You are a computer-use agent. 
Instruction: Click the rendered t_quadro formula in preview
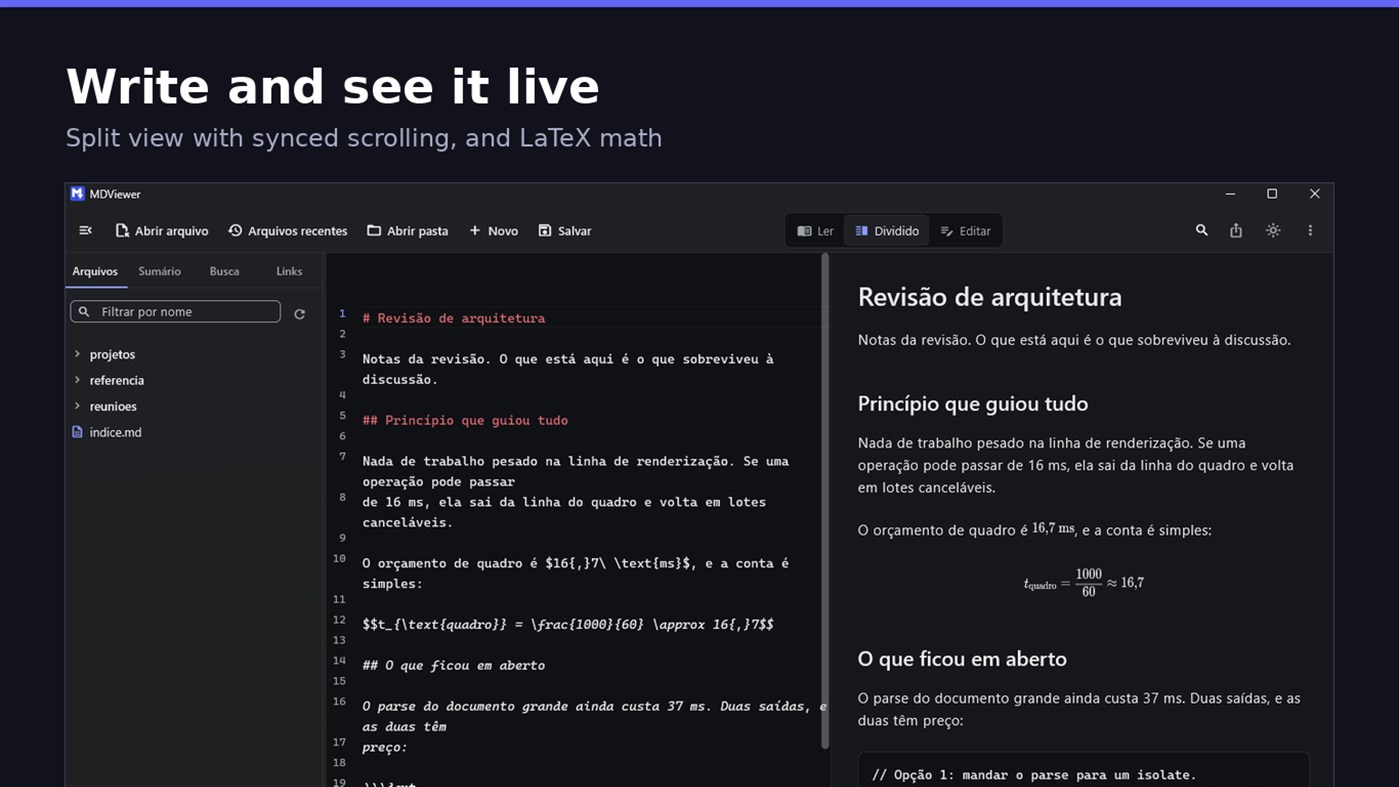(1084, 583)
